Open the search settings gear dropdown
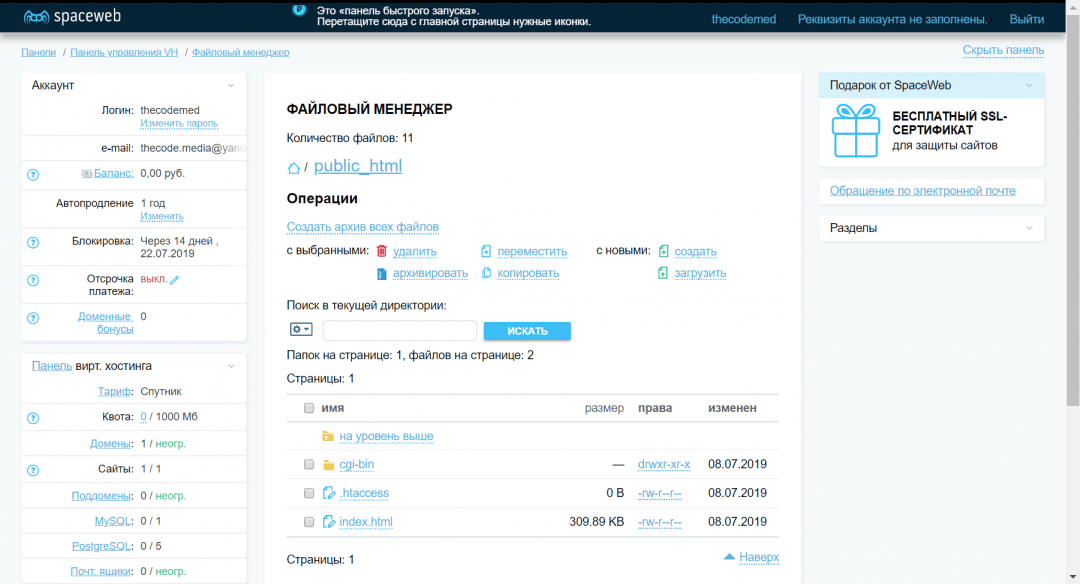This screenshot has height=584, width=1080. (301, 329)
